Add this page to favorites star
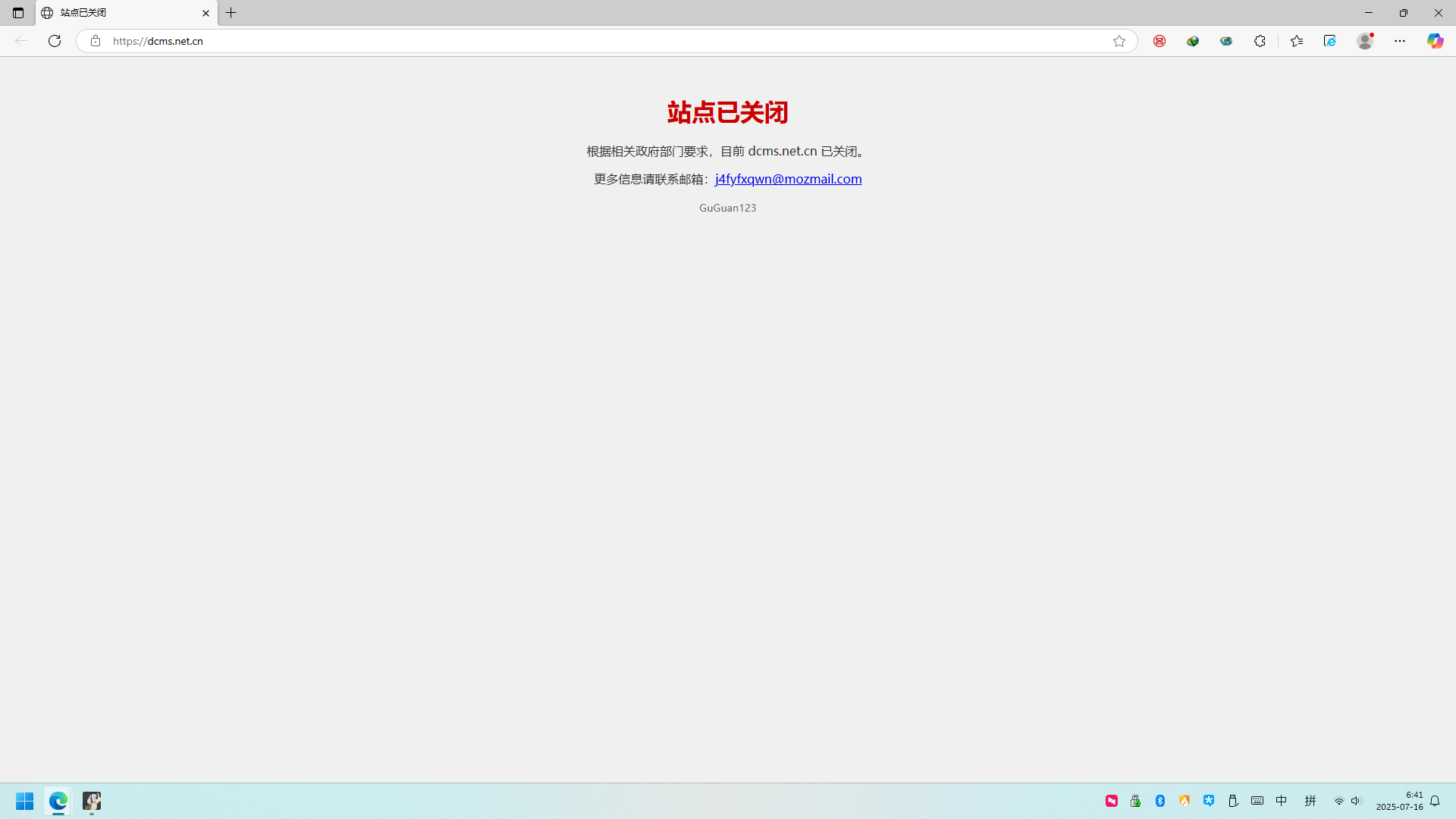 (1119, 41)
